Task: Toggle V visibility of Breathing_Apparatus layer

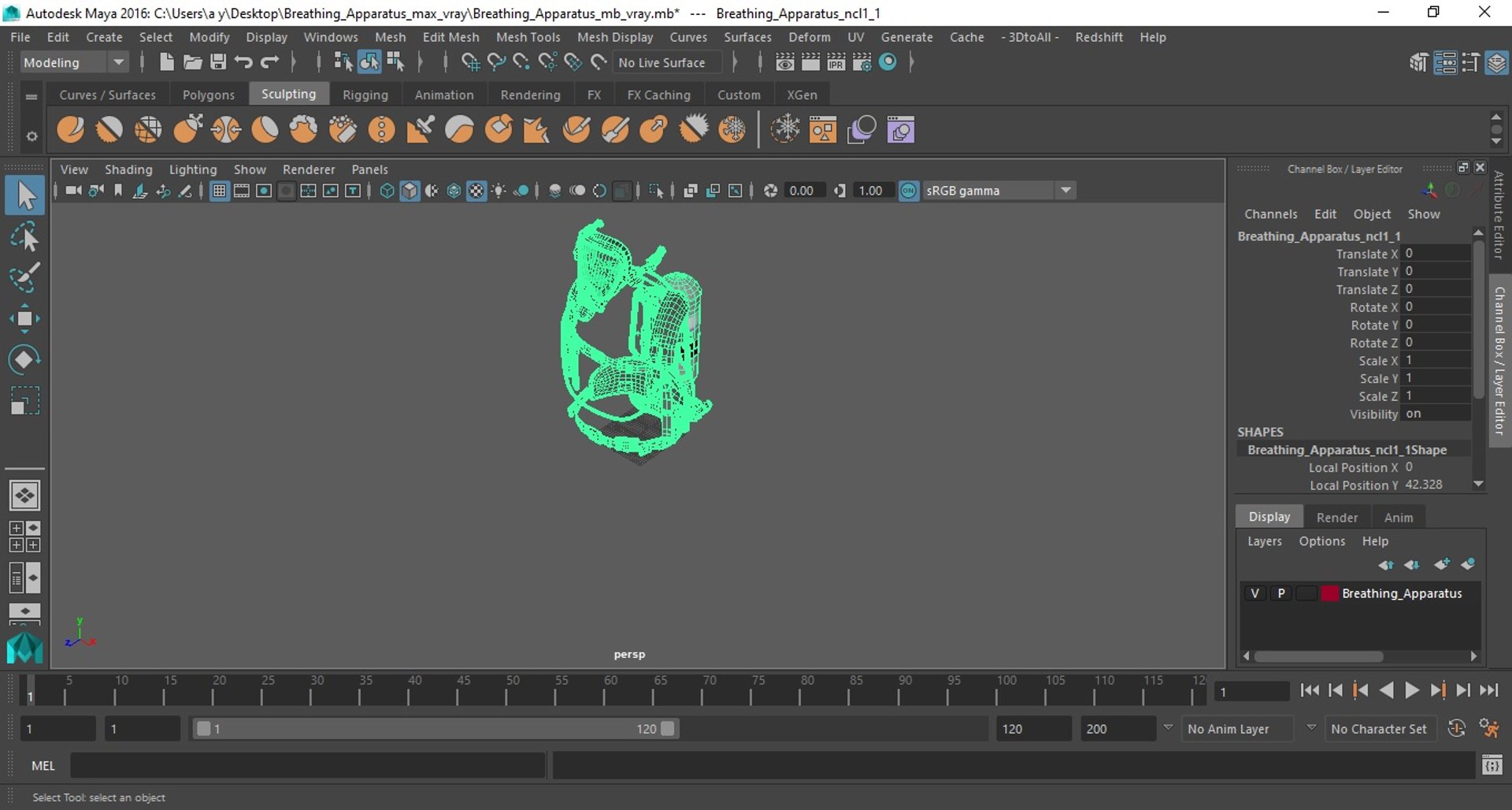Action: coord(1254,593)
